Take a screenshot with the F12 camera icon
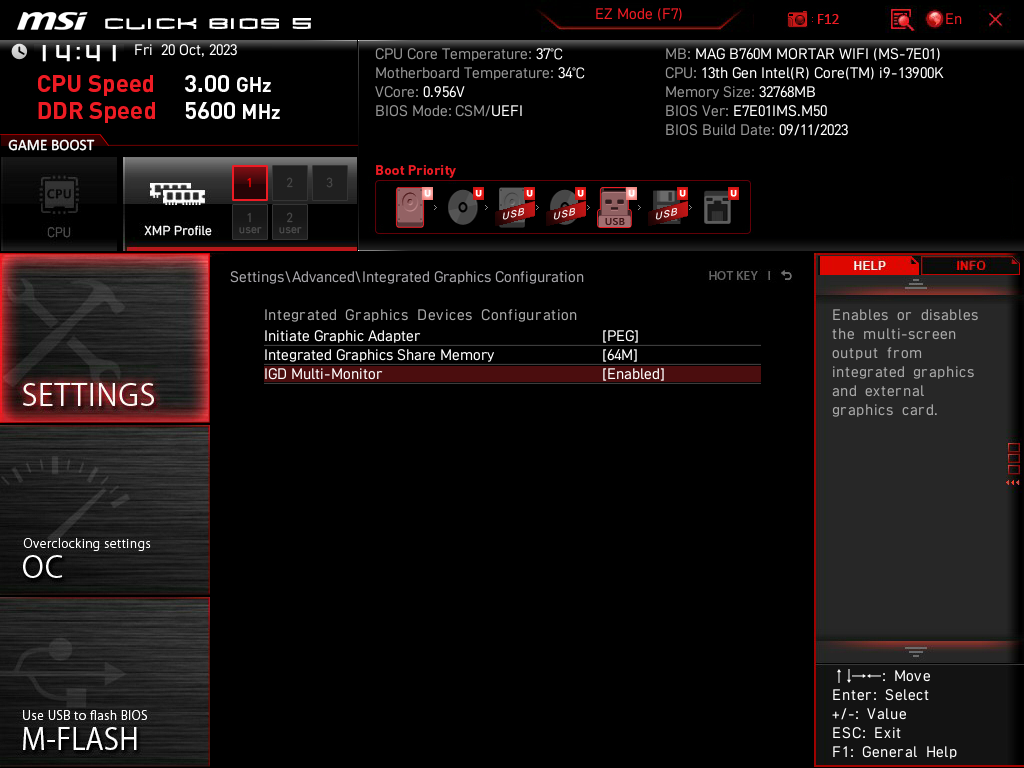Screen dimensions: 1024x768 click(x=797, y=19)
